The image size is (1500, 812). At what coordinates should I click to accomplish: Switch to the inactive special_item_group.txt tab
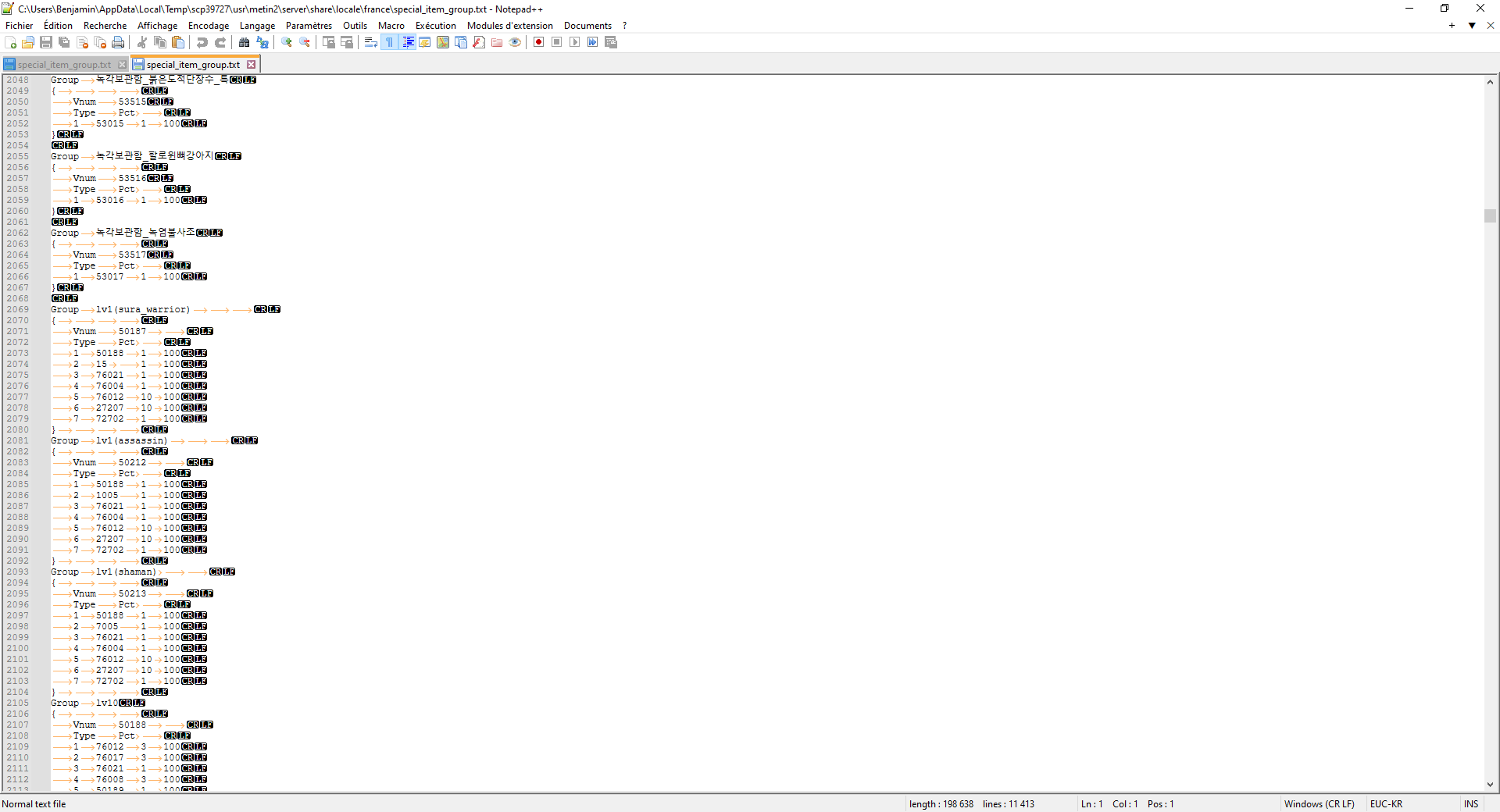(64, 65)
